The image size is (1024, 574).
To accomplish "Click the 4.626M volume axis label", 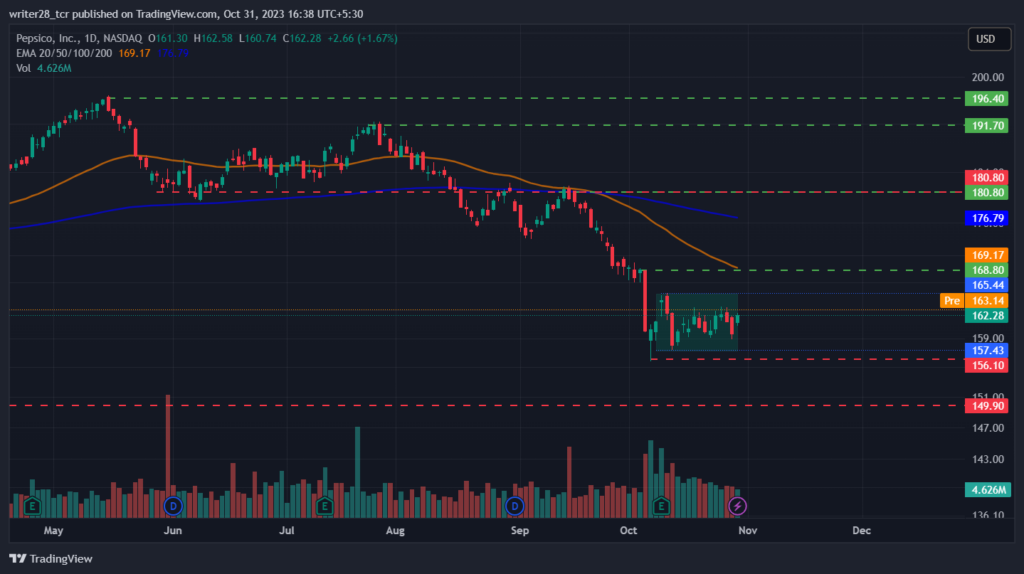I will (x=987, y=490).
